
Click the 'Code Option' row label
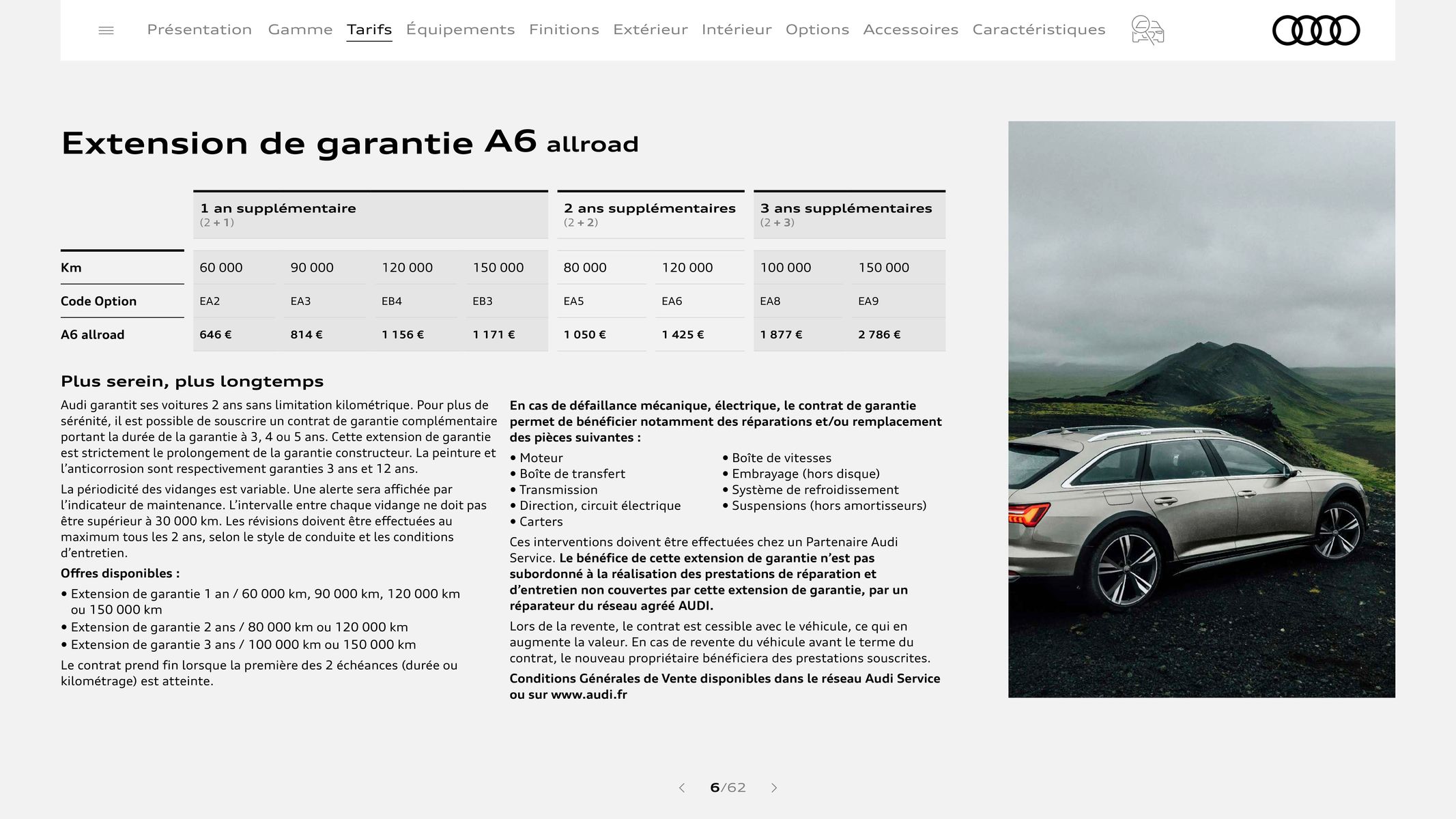click(x=98, y=301)
